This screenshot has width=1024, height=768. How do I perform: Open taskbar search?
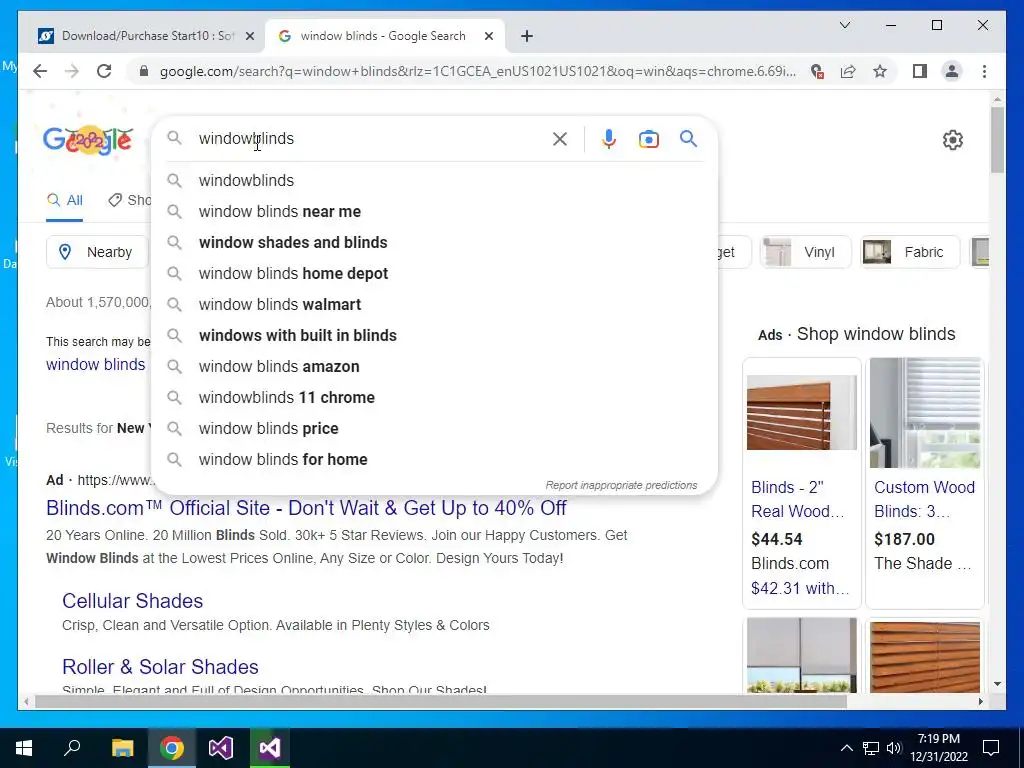72,747
